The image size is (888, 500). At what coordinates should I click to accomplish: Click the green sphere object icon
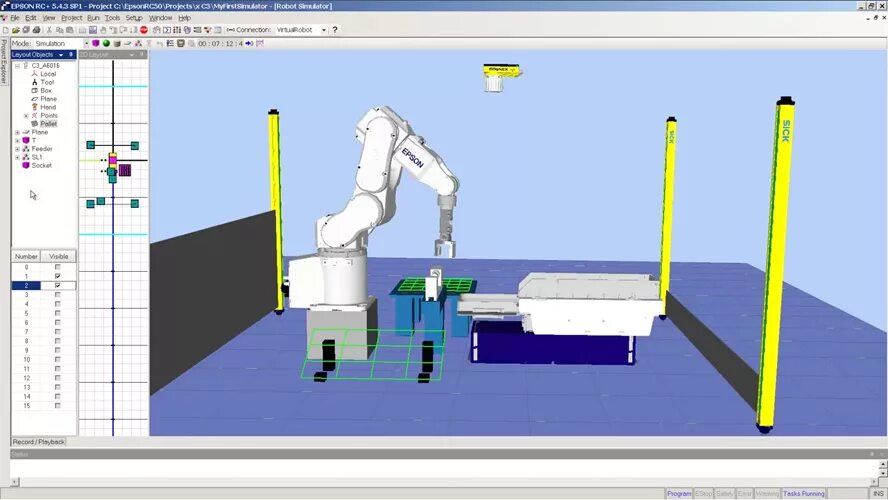(106, 44)
